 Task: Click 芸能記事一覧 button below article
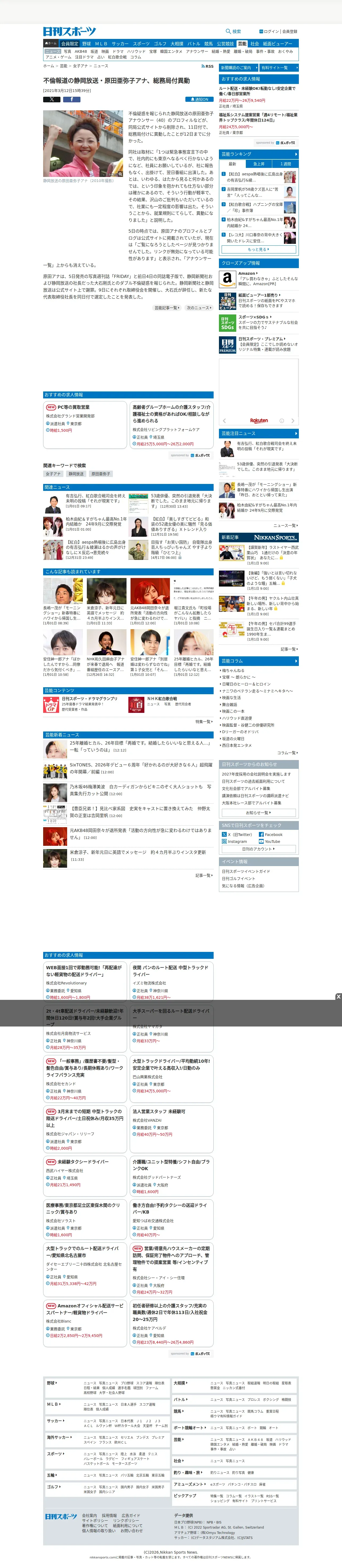click(167, 308)
